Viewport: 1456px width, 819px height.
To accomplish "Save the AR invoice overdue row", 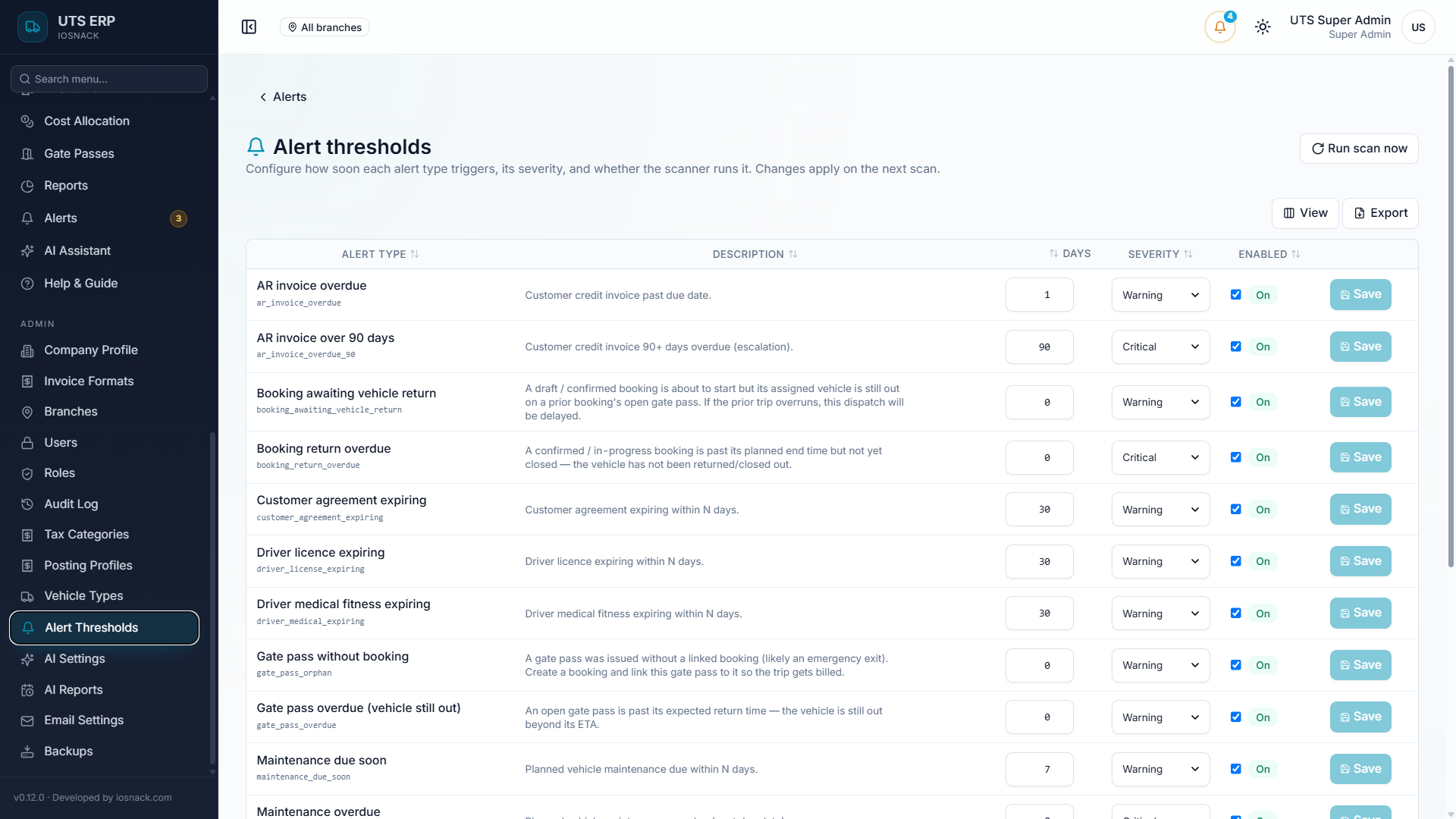I will click(x=1360, y=295).
